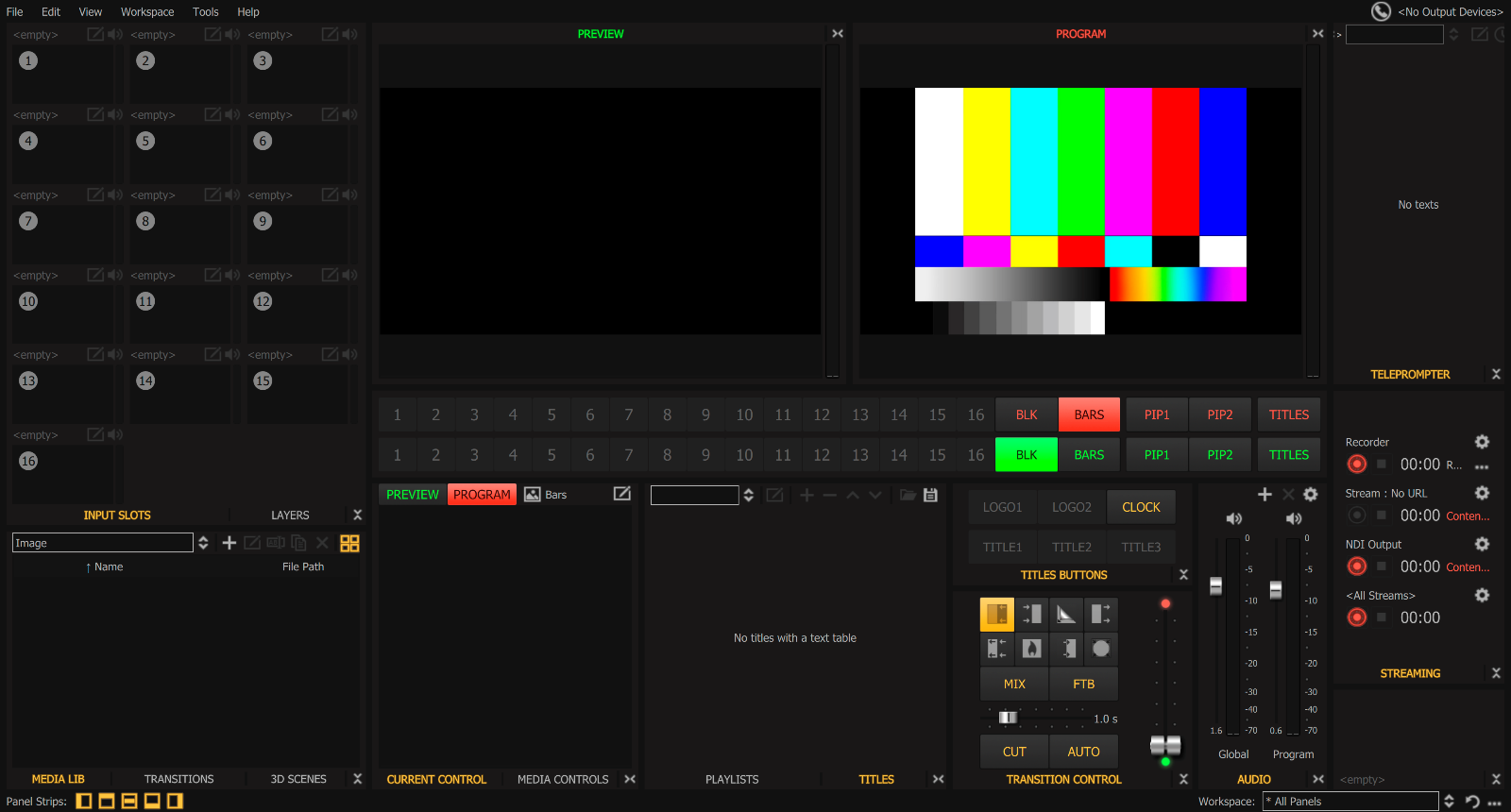Open the Workspace menu

coord(147,12)
